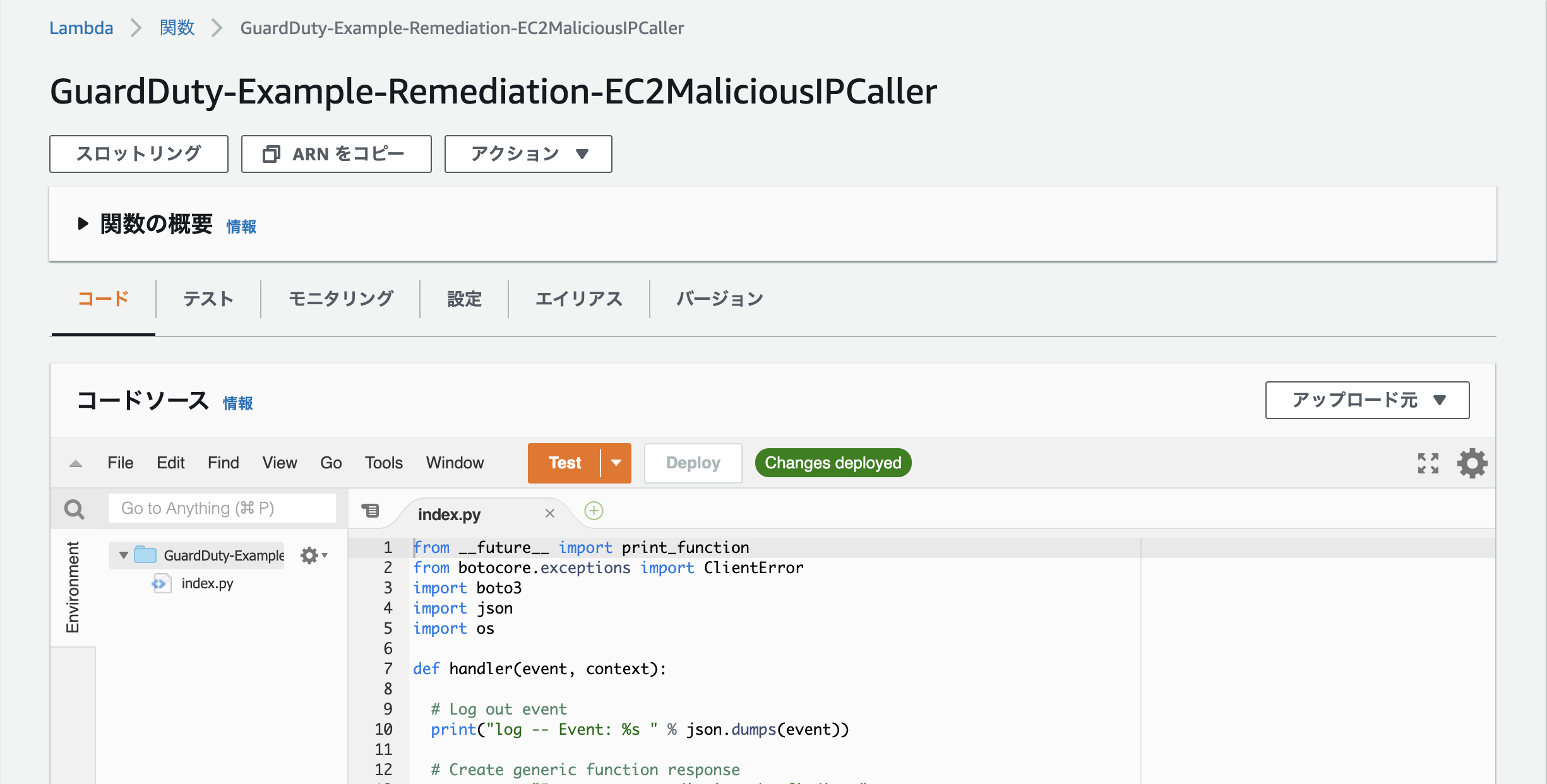This screenshot has height=784, width=1547.
Task: Add a new editor tab with plus icon
Action: (594, 511)
